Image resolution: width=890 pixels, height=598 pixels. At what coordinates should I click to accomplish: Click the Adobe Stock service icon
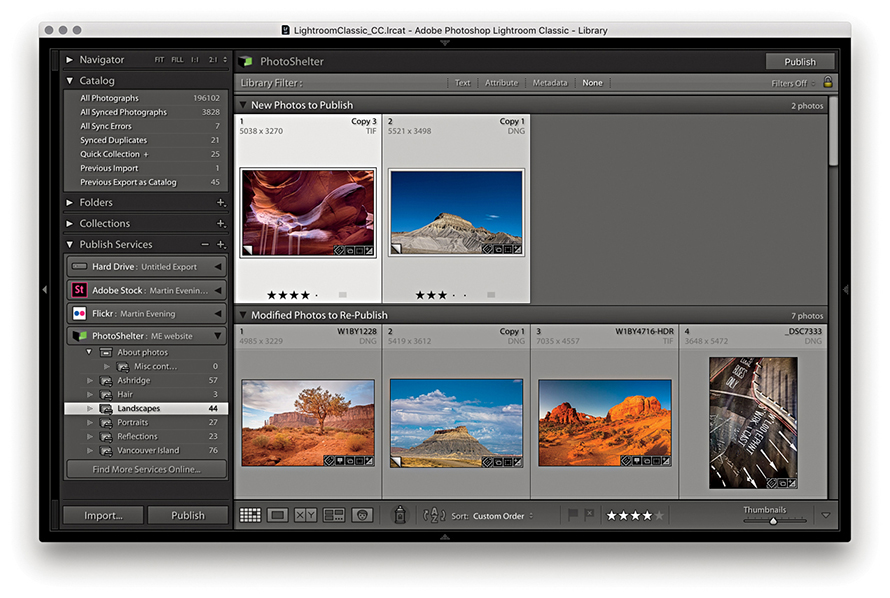point(79,290)
